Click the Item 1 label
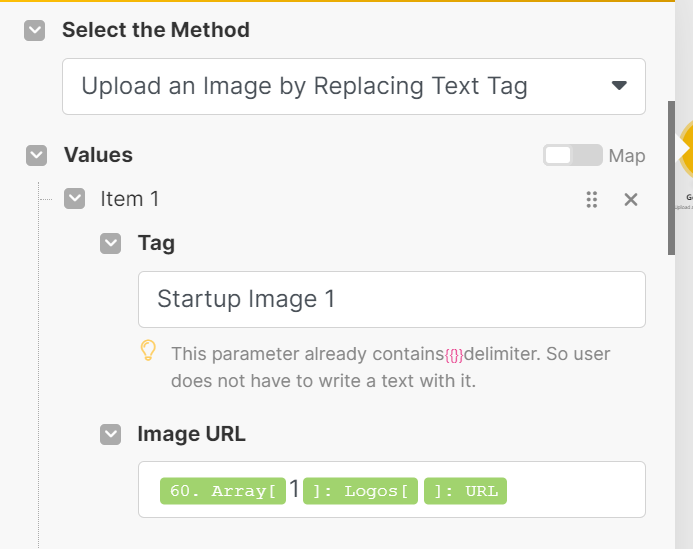 point(130,199)
